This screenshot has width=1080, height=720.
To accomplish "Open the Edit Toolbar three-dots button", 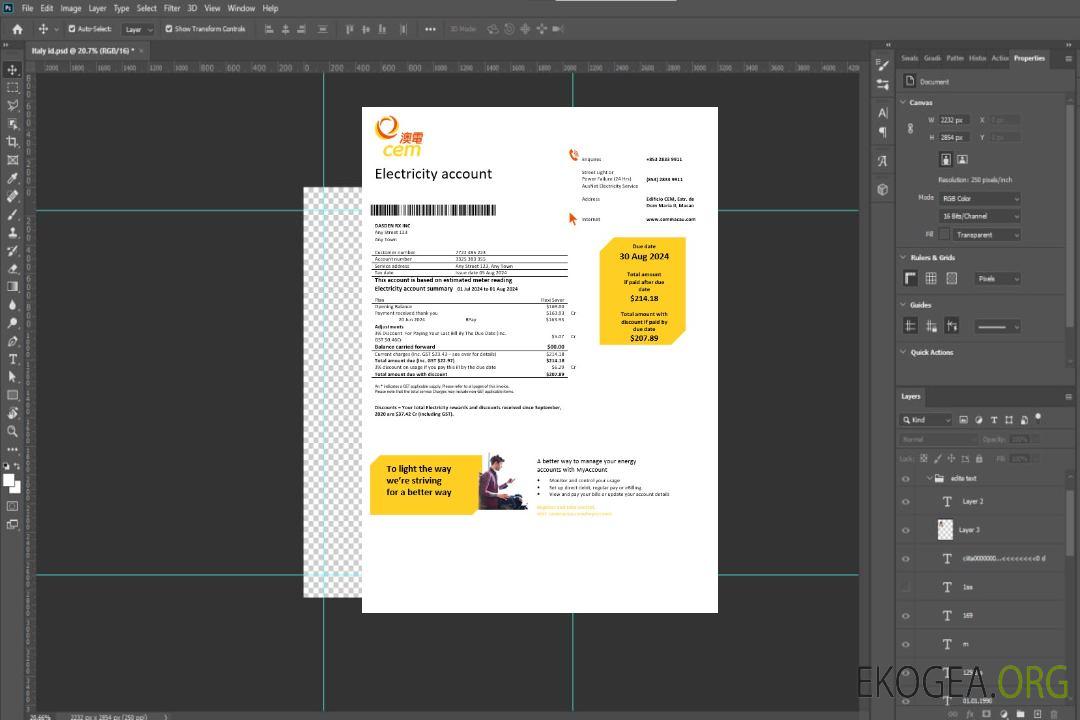I will [12, 449].
